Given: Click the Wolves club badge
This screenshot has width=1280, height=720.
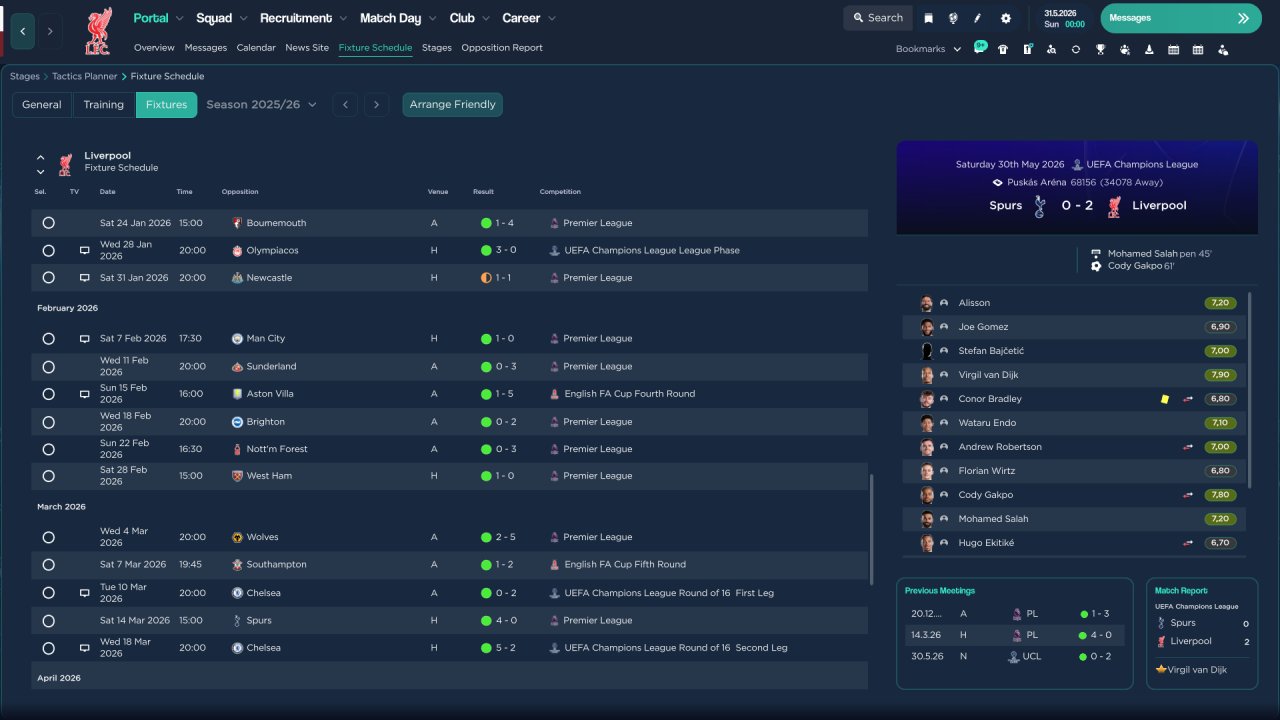Looking at the screenshot, I should tap(238, 537).
